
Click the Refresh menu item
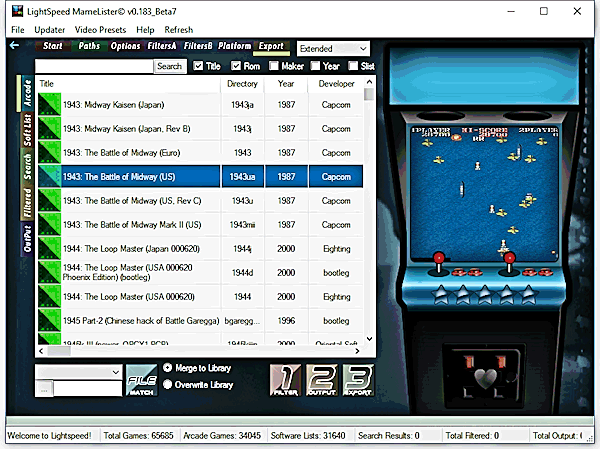coord(179,30)
